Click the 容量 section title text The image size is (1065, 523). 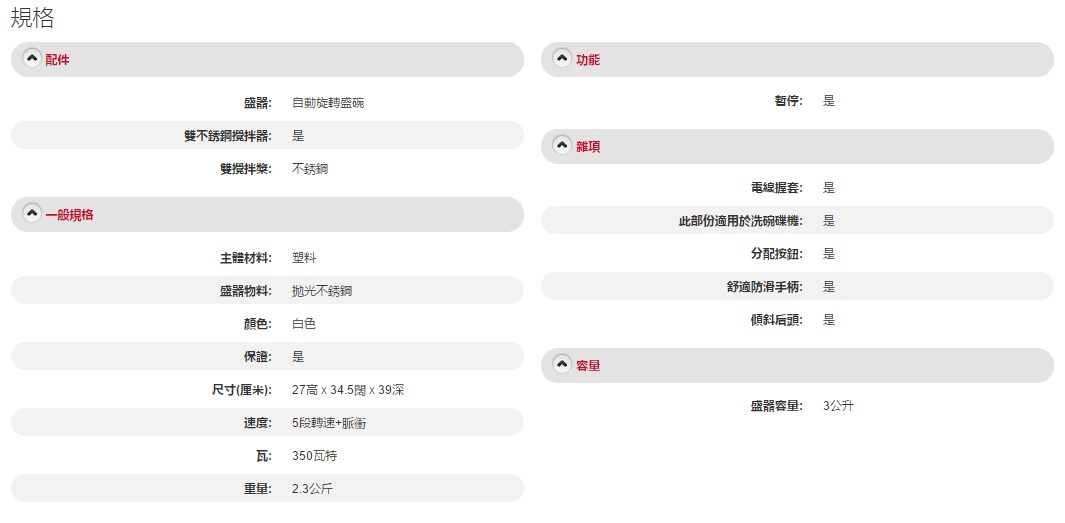point(588,366)
